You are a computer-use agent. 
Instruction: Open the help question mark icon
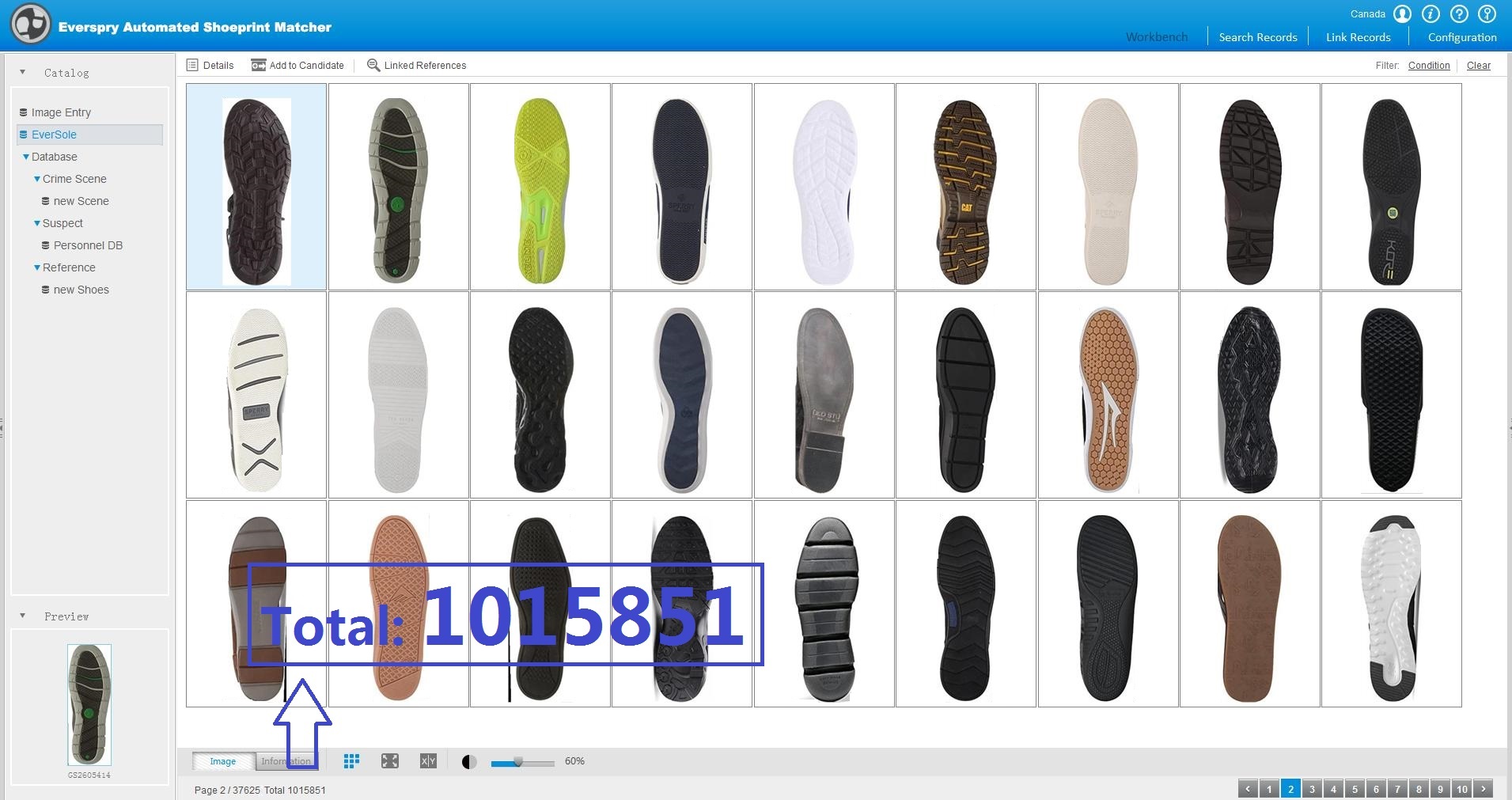(x=1459, y=14)
